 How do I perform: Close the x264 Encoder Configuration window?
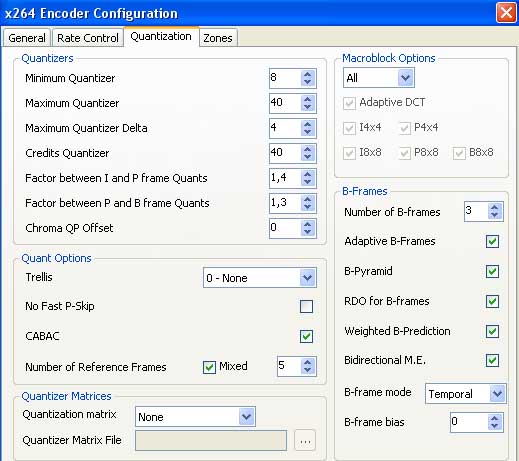point(506,13)
